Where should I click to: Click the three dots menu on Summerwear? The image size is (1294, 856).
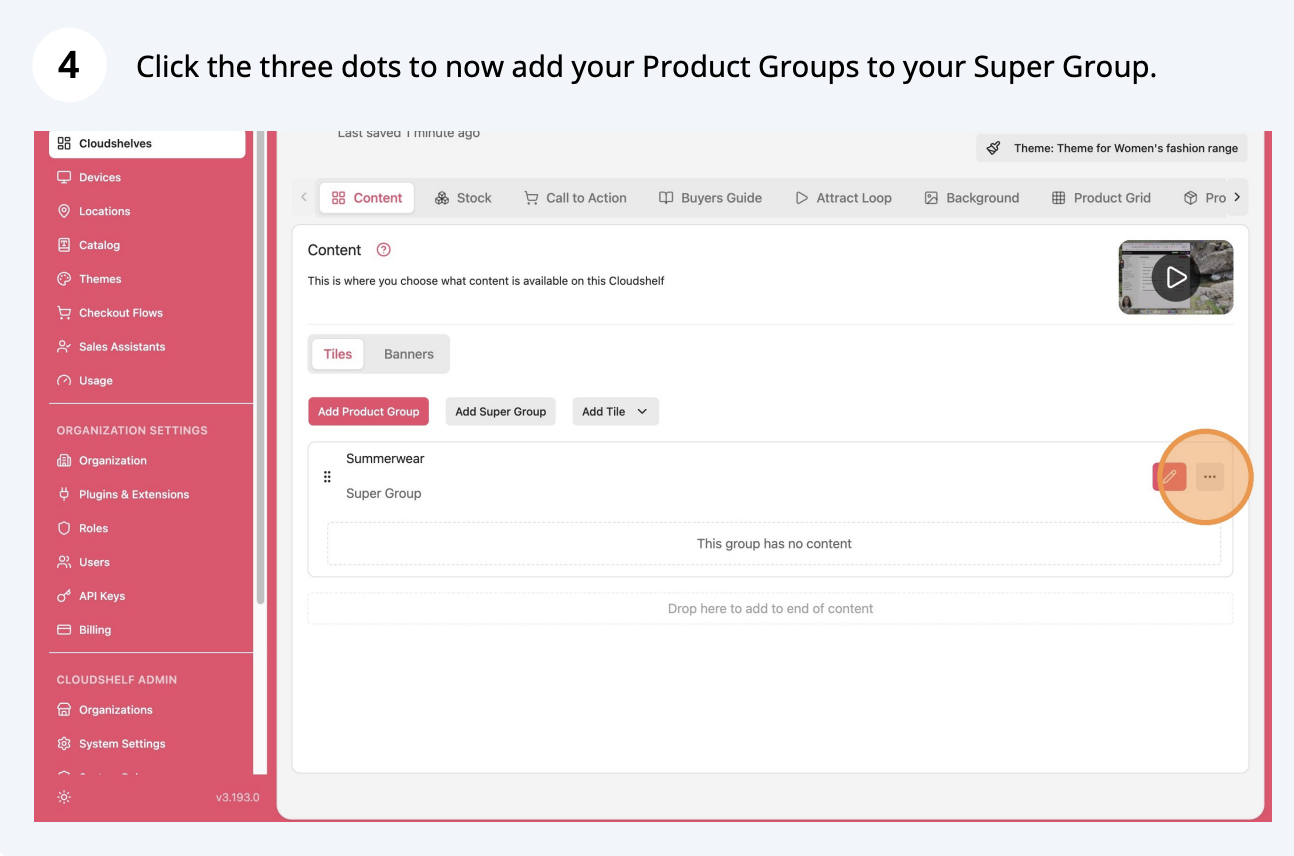1209,477
